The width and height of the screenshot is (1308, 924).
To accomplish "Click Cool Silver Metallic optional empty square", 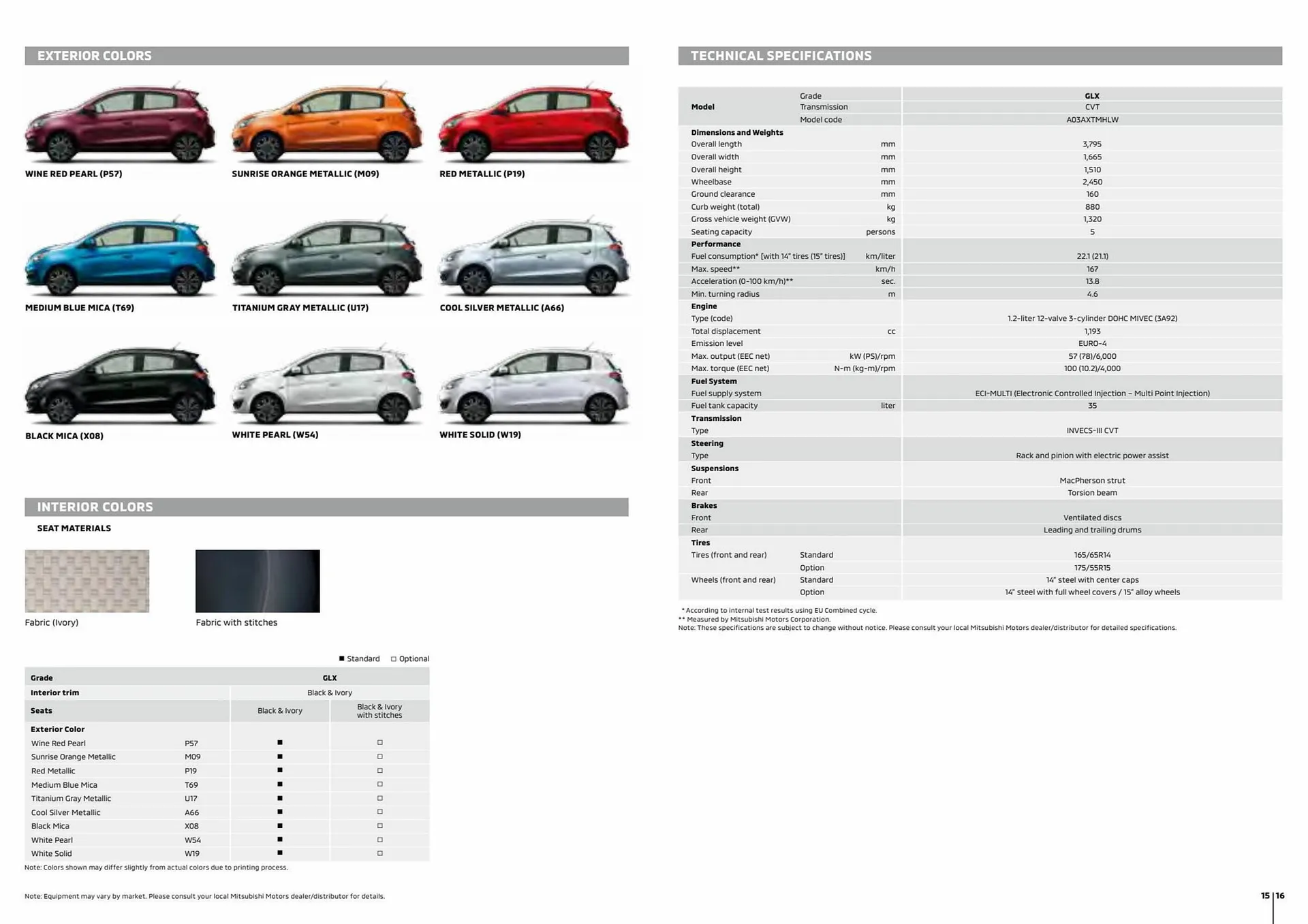I will click(380, 812).
